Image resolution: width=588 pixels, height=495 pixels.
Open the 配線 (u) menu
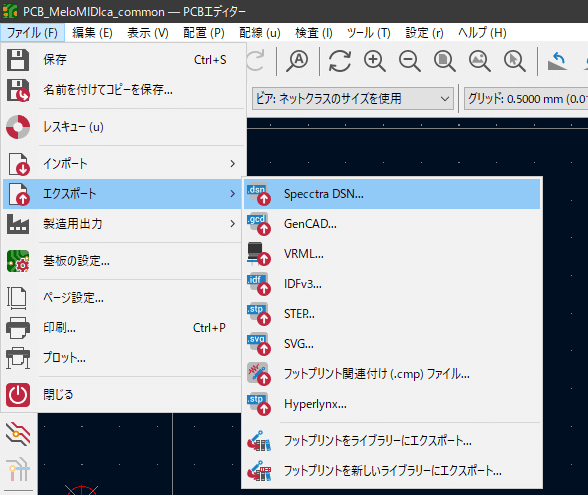click(260, 33)
